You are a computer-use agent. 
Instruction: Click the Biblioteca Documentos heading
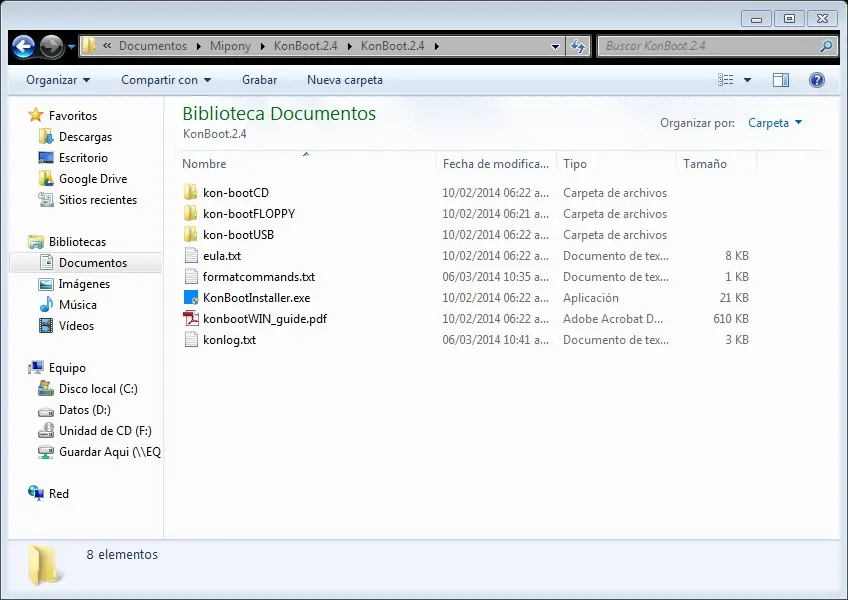pos(279,114)
